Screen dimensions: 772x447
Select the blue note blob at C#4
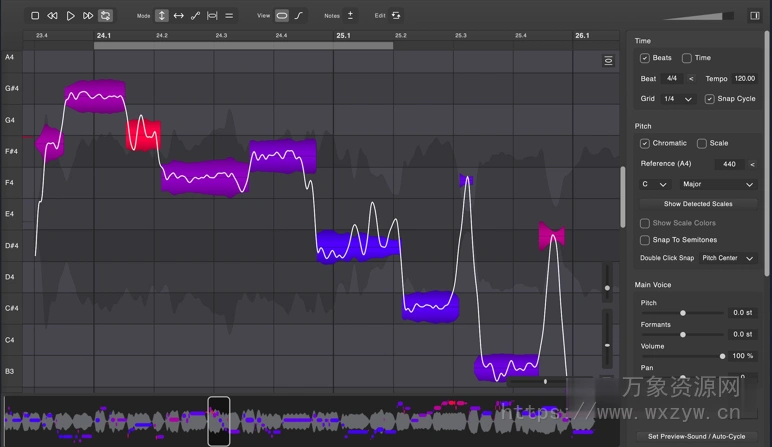coord(431,307)
